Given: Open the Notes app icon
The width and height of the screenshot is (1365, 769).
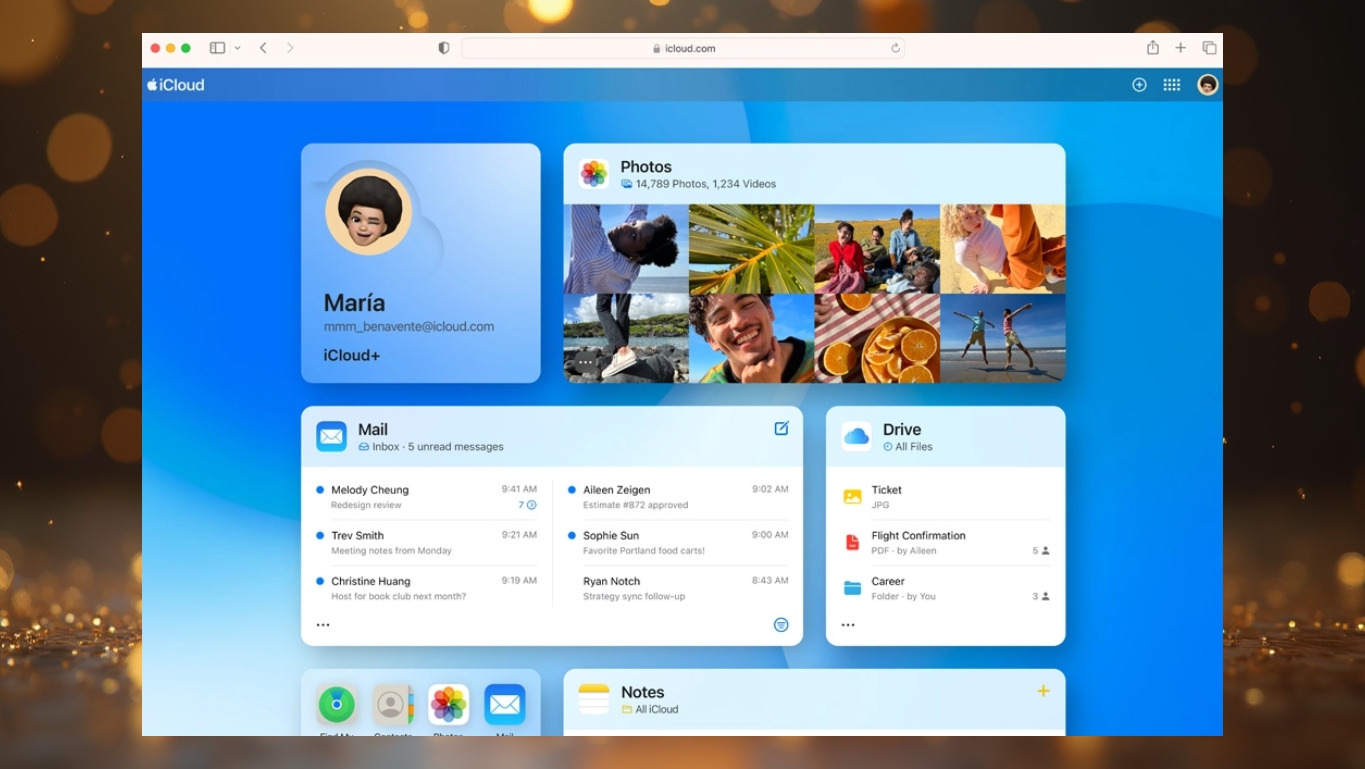Looking at the screenshot, I should point(594,699).
